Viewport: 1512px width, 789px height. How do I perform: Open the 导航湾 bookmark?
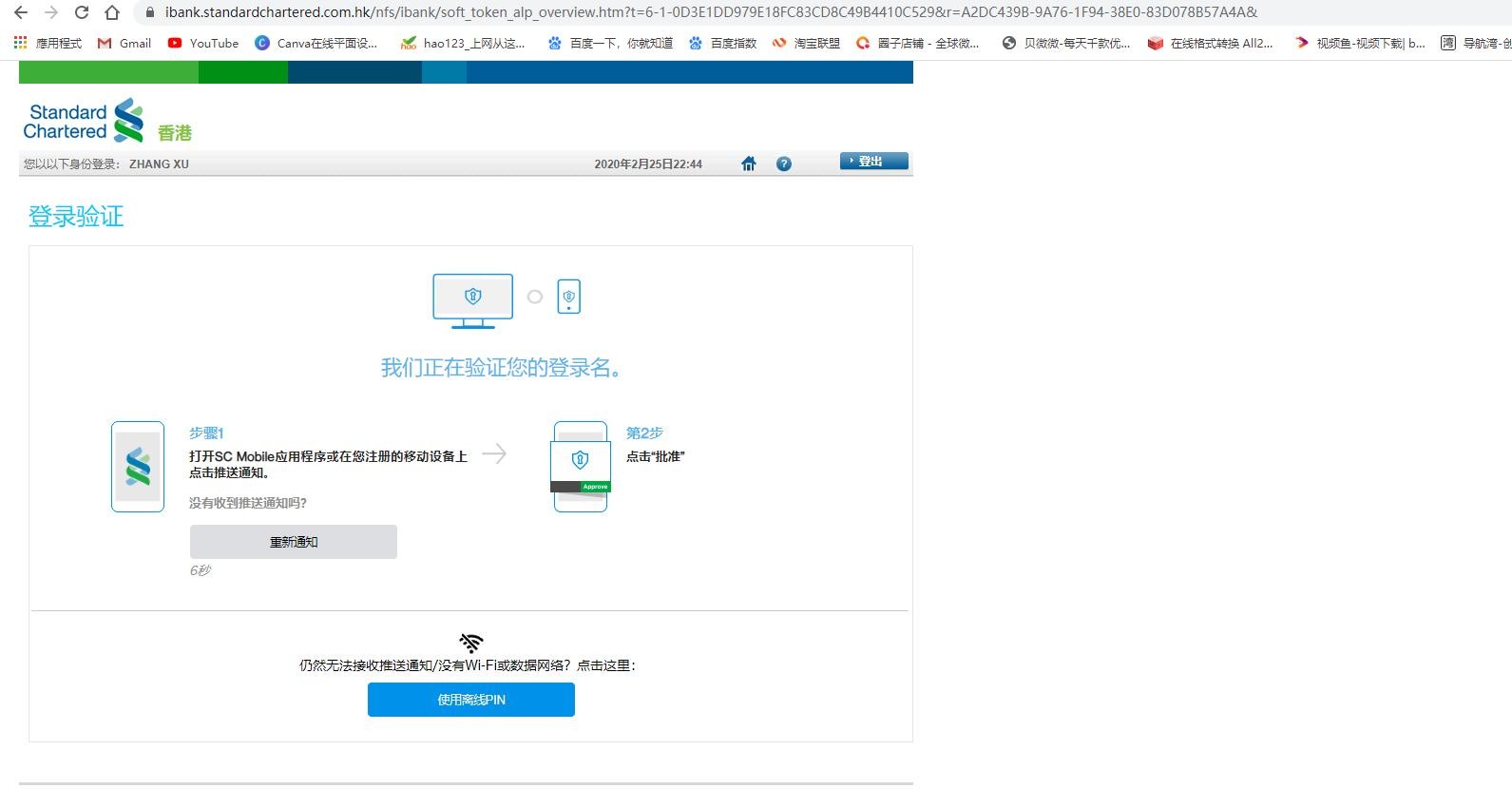coord(1476,43)
